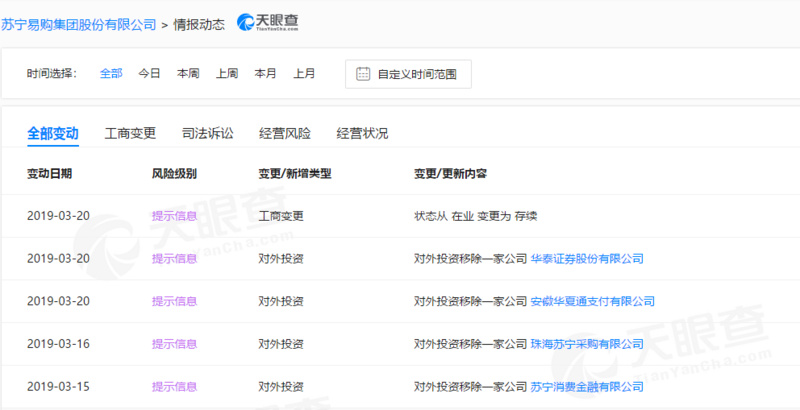Screen dimensions: 800x410
Task: Select 上月 time filter
Action: [304, 74]
